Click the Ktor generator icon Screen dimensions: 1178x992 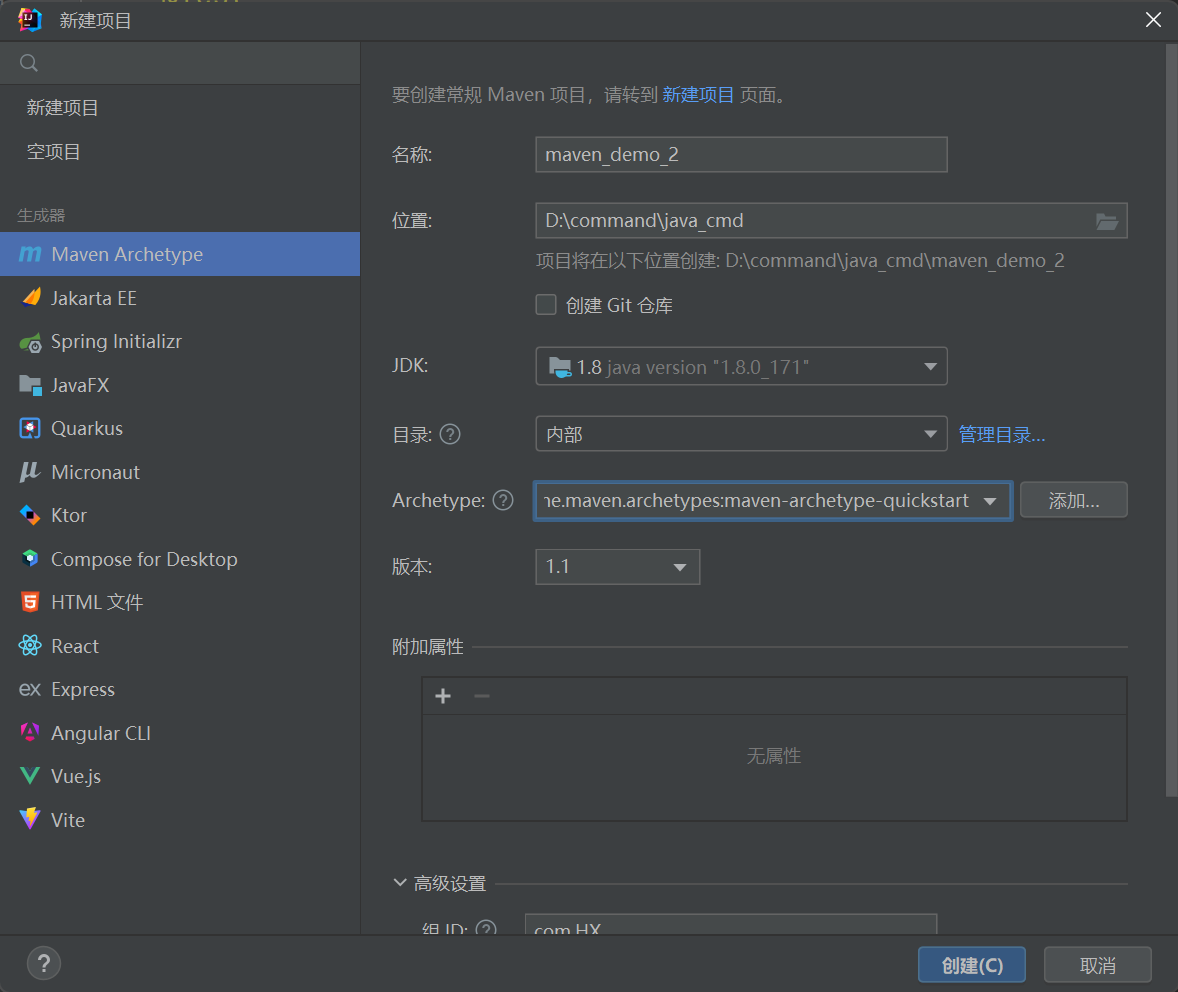31,516
